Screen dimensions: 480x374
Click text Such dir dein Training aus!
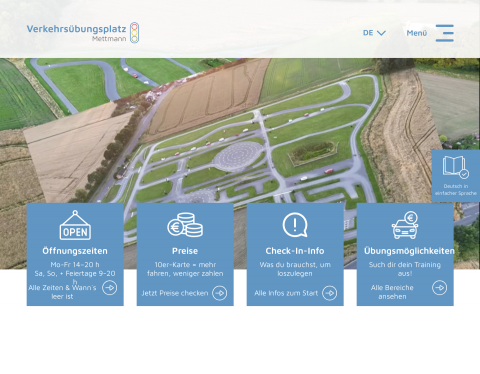coord(405,269)
